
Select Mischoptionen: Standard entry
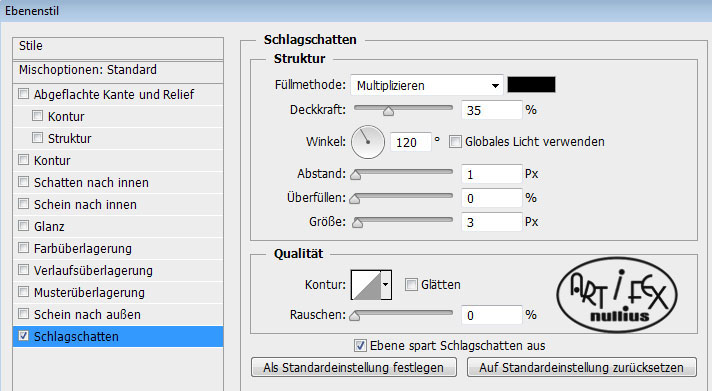point(118,71)
